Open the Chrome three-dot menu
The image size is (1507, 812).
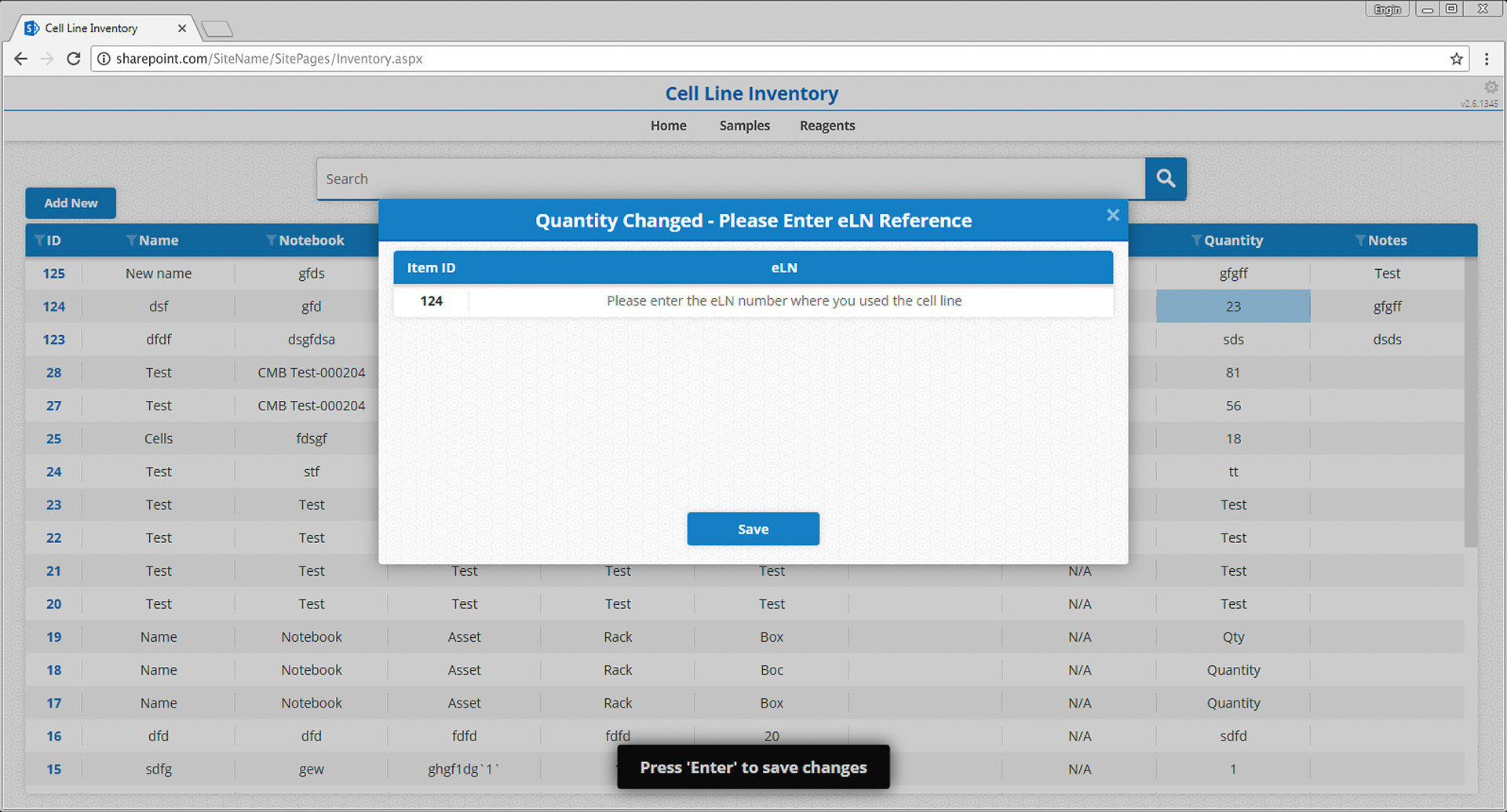(1487, 59)
